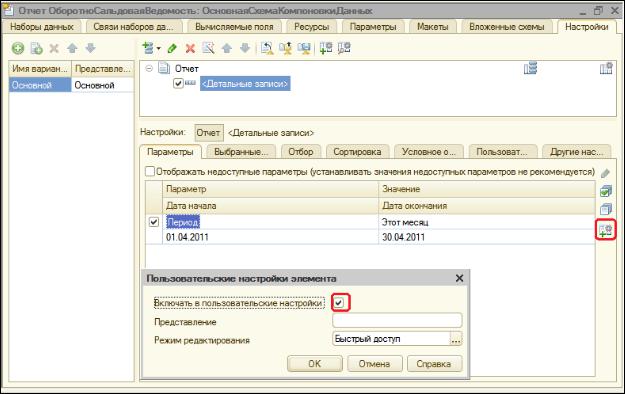Click the gear table icon at tree's right

point(606,68)
